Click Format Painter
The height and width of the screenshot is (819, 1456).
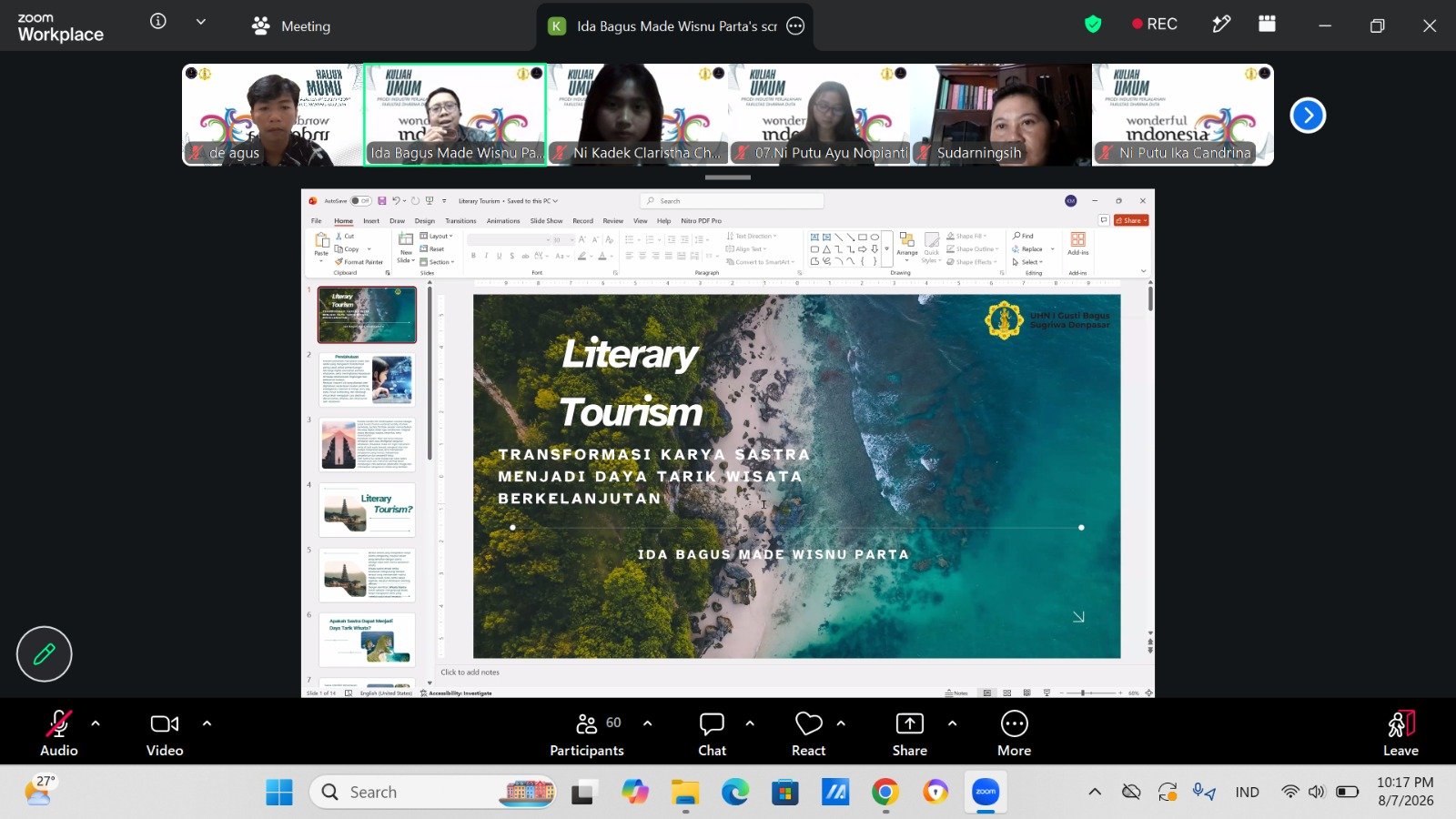coord(359,262)
